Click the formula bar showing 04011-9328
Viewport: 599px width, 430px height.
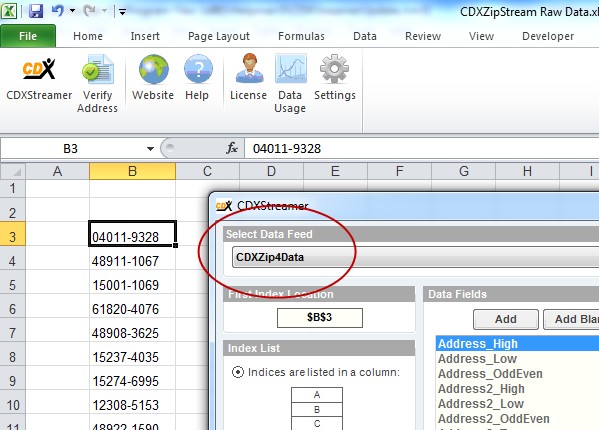pyautogui.click(x=422, y=149)
